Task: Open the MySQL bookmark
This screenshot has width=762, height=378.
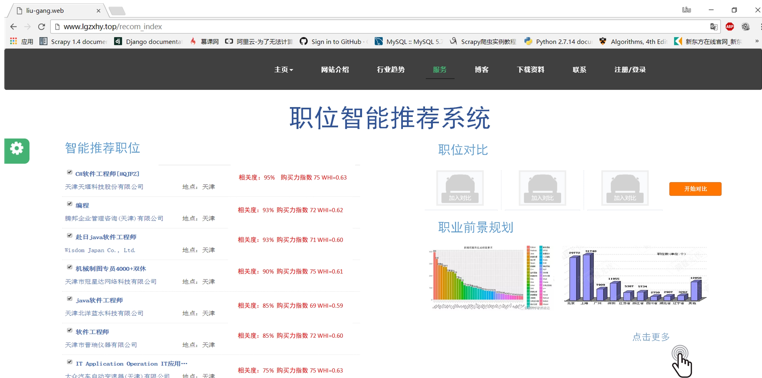Action: pyautogui.click(x=409, y=42)
